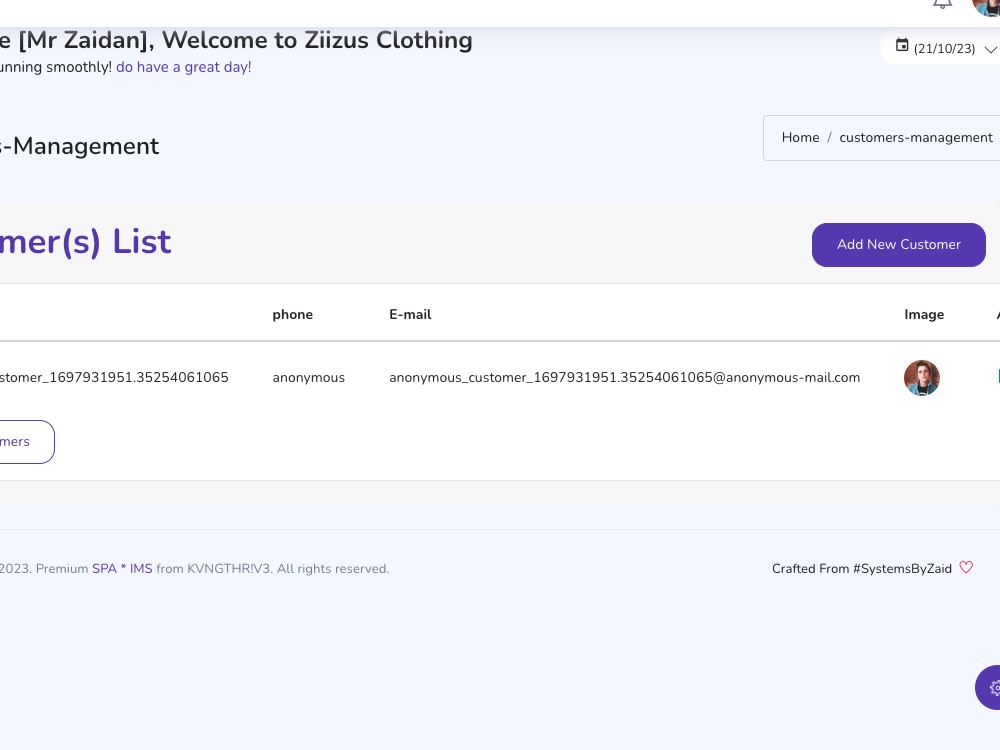Click the calendar icon beside the date
This screenshot has height=750, width=1000.
click(902, 45)
